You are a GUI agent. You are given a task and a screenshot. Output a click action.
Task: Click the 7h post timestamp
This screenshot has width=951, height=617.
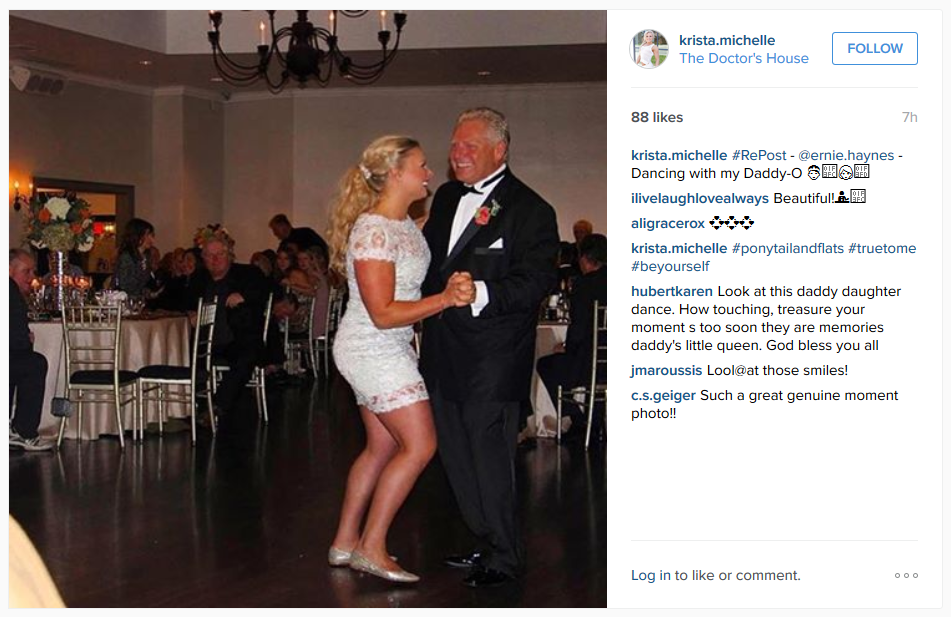click(909, 117)
